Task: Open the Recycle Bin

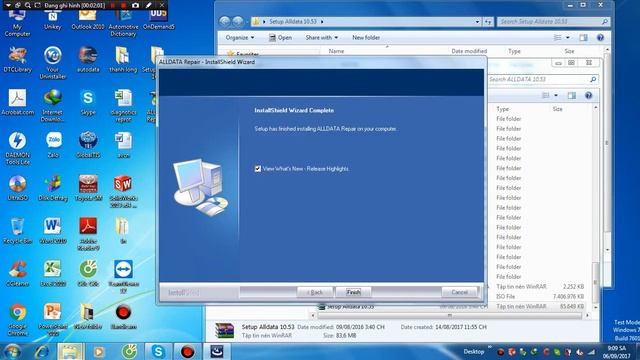Action: click(x=18, y=231)
